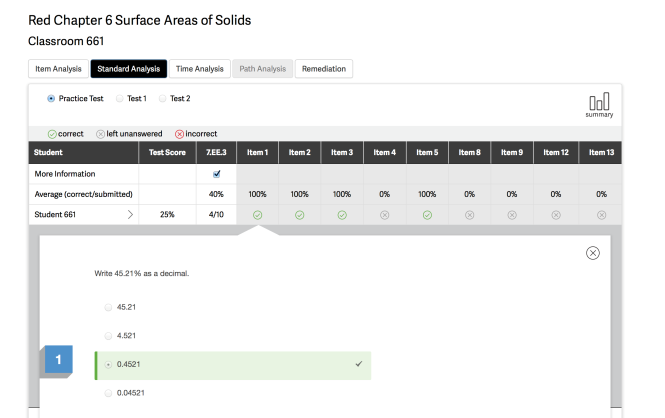
Task: Click Student 661's unanswered mark for Item 12
Action: (x=556, y=215)
